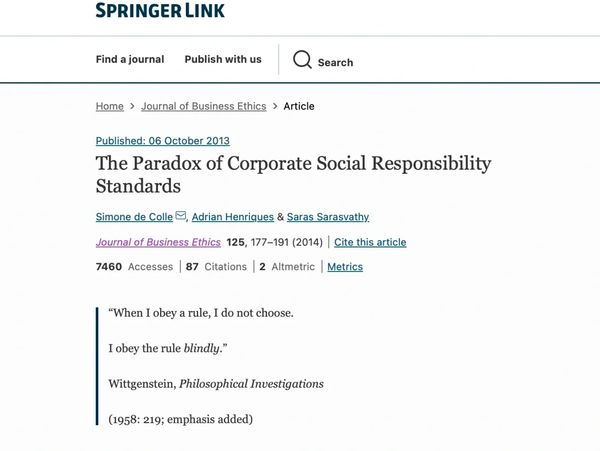This screenshot has height=451, width=600.
Task: Click the Springer Link logo
Action: pyautogui.click(x=160, y=10)
